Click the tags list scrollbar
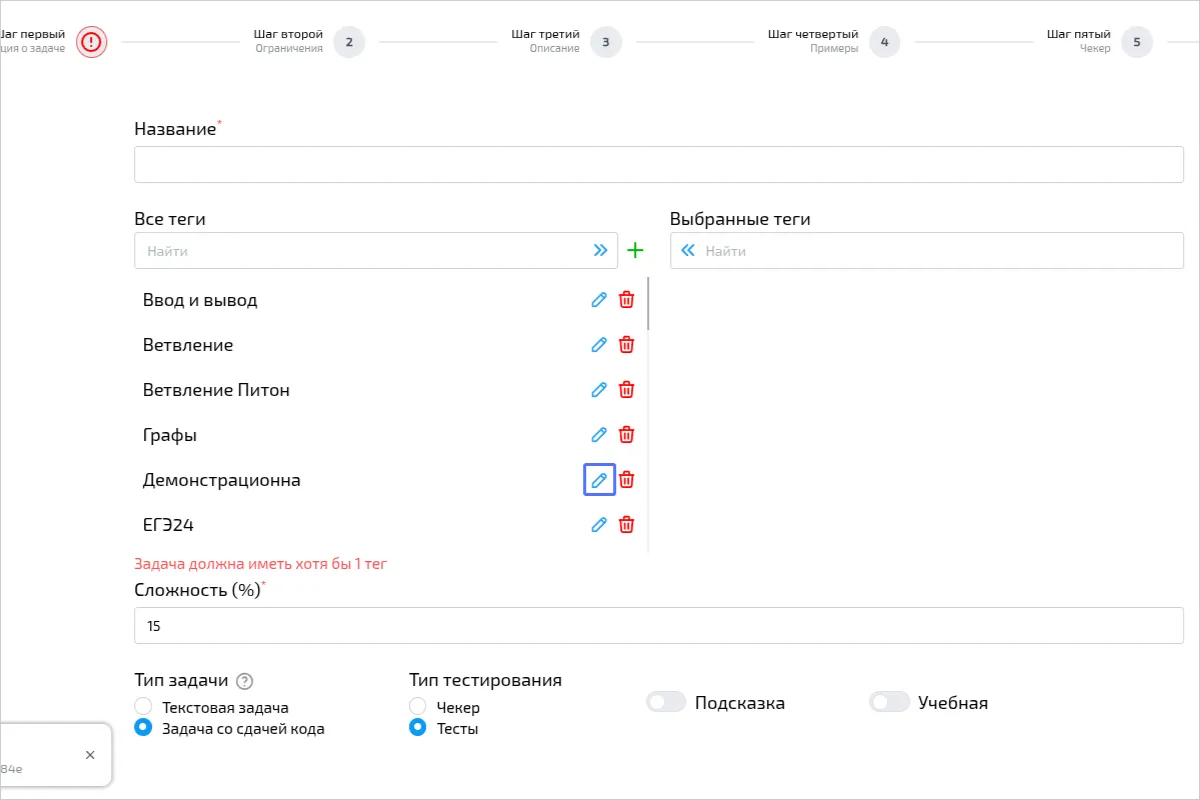The width and height of the screenshot is (1200, 800). pos(649,305)
